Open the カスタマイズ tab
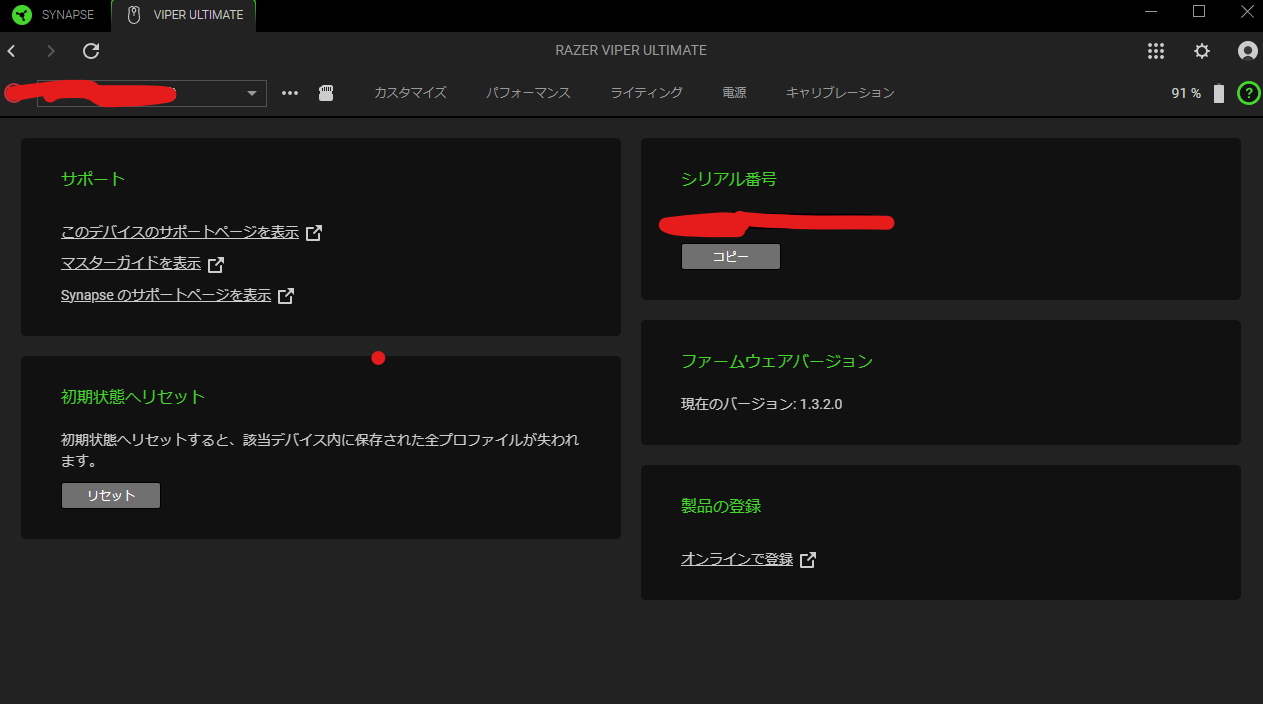This screenshot has width=1263, height=704. pos(410,93)
